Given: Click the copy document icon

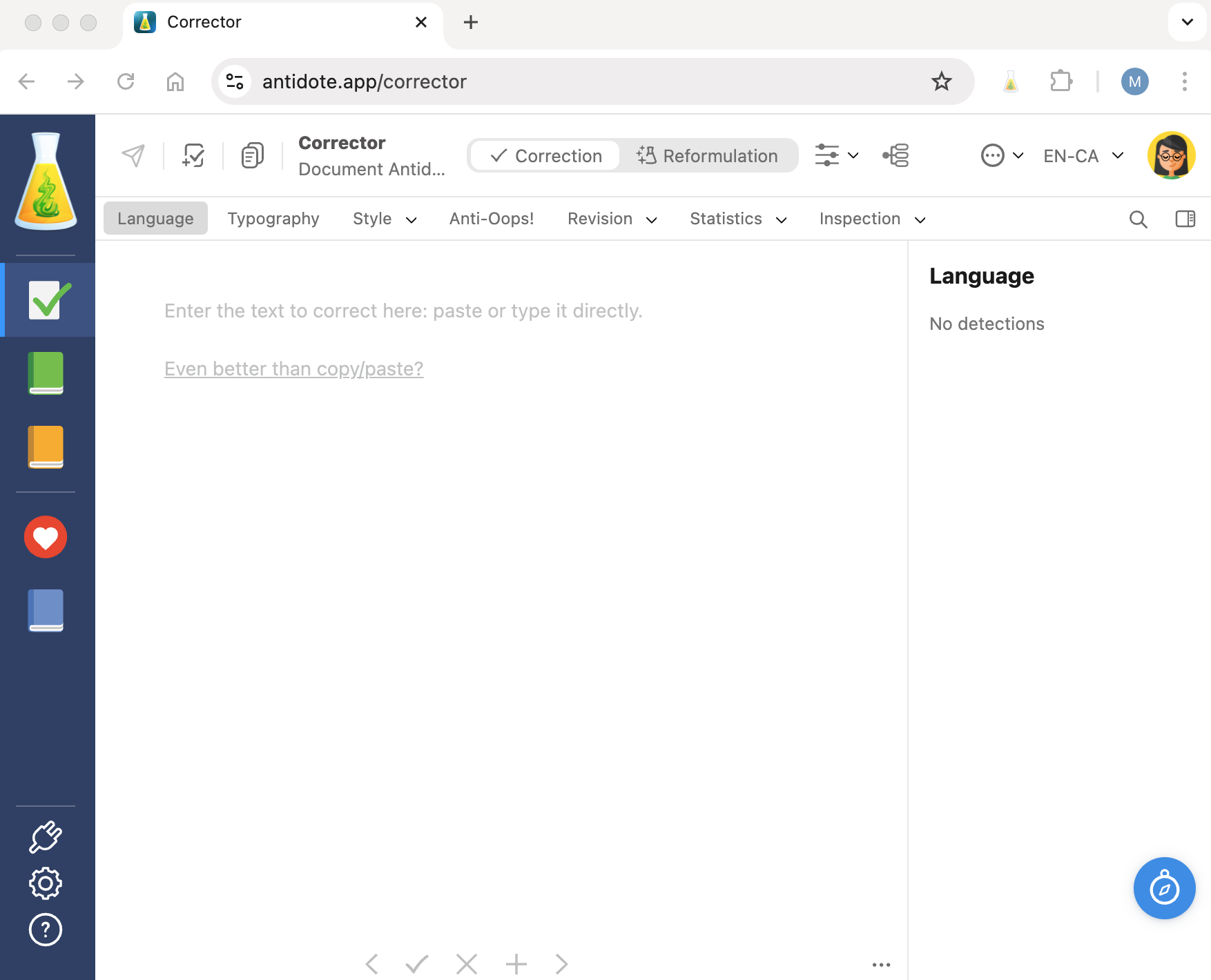Looking at the screenshot, I should (253, 156).
